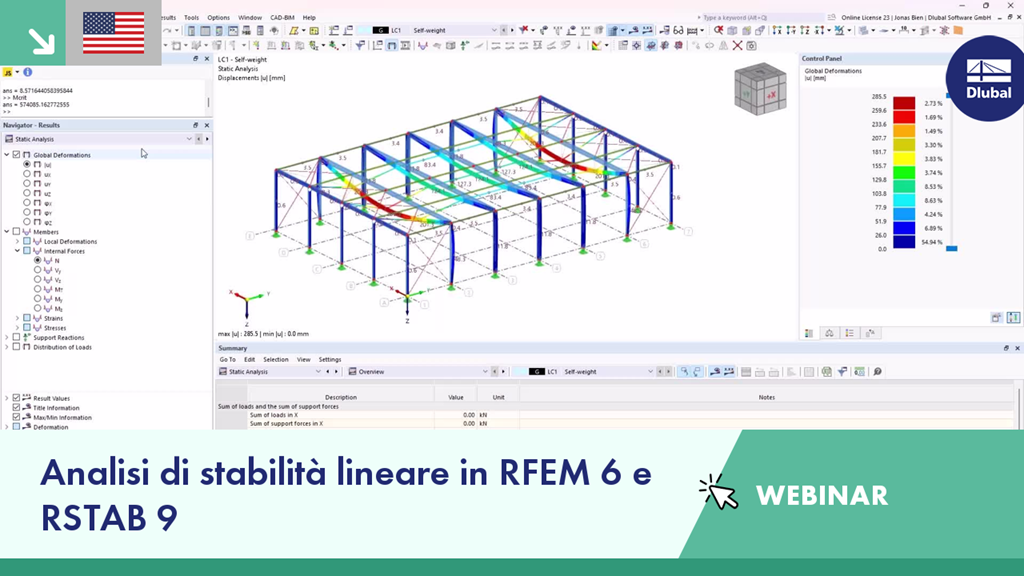The image size is (1024, 576).
Task: Open the Static Analysis dropdown in Summary panel
Action: pyautogui.click(x=318, y=372)
